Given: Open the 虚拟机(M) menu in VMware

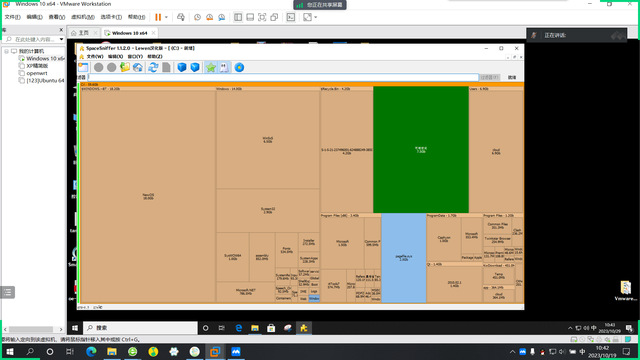Looking at the screenshot, I should tap(83, 17).
